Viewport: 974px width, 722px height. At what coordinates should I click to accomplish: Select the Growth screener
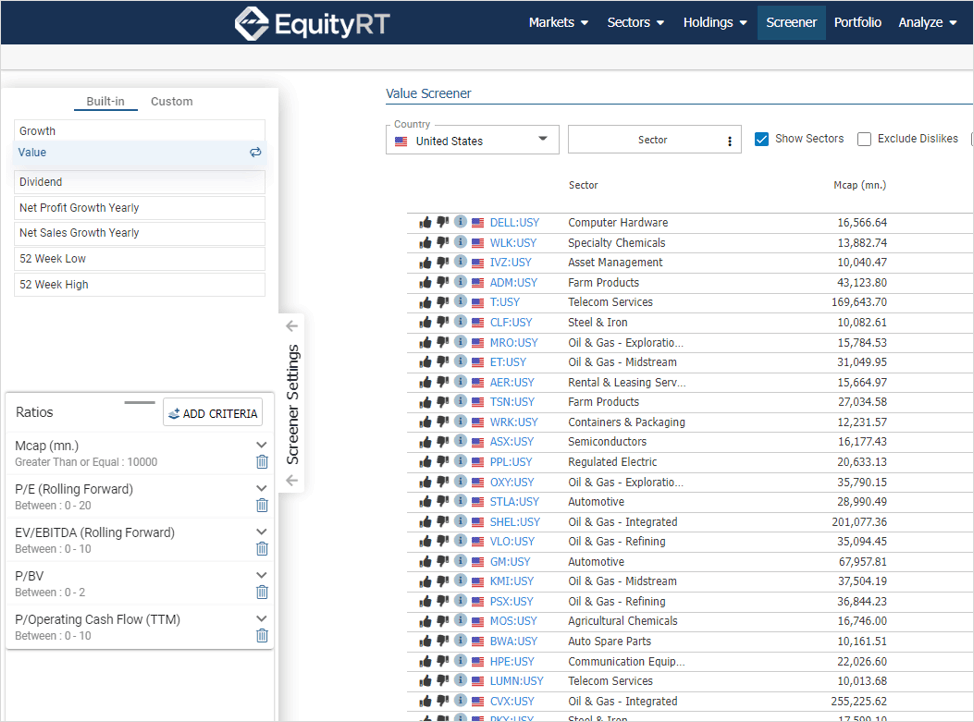140,130
